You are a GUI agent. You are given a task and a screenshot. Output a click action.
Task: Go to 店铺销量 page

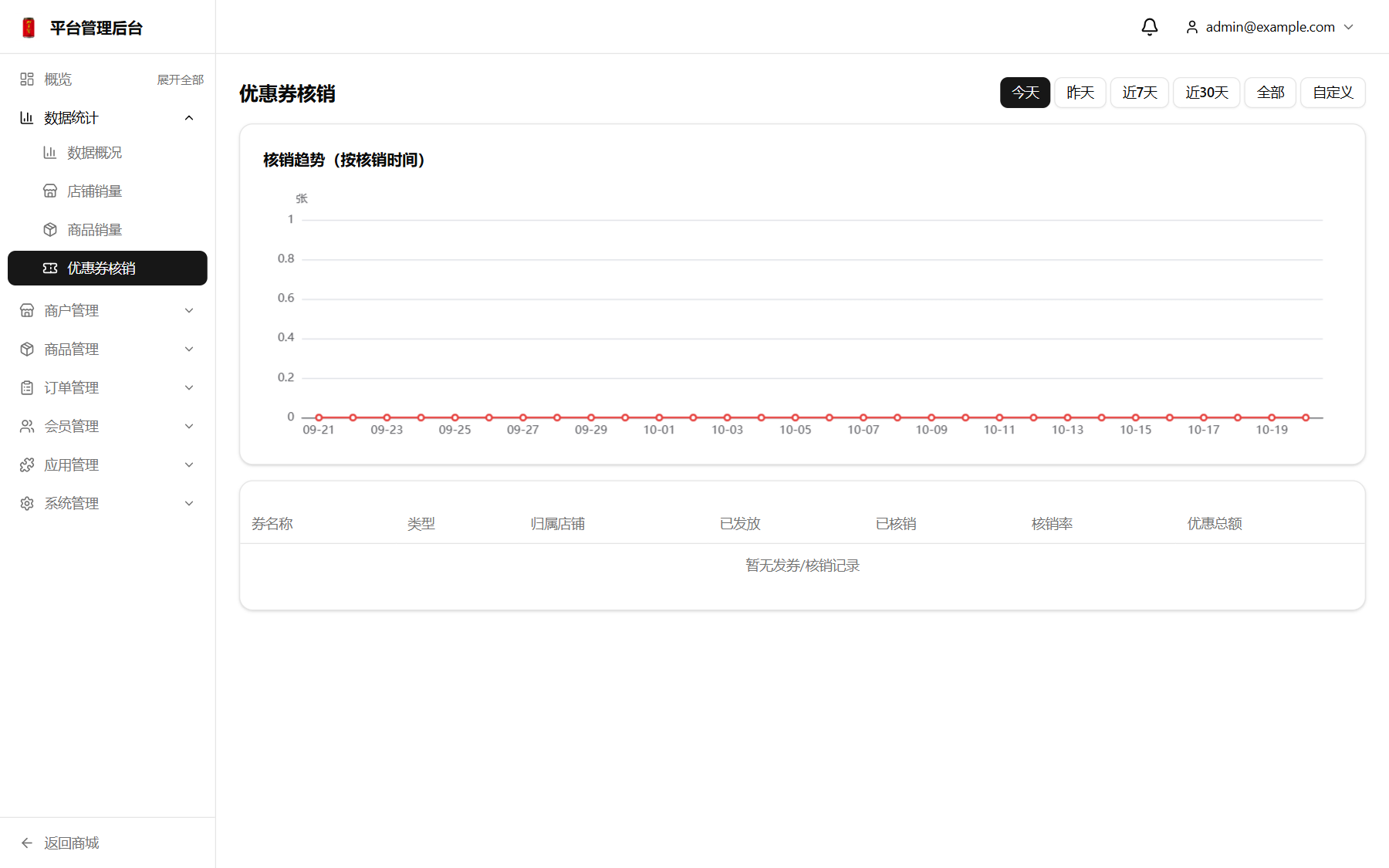coord(107,191)
